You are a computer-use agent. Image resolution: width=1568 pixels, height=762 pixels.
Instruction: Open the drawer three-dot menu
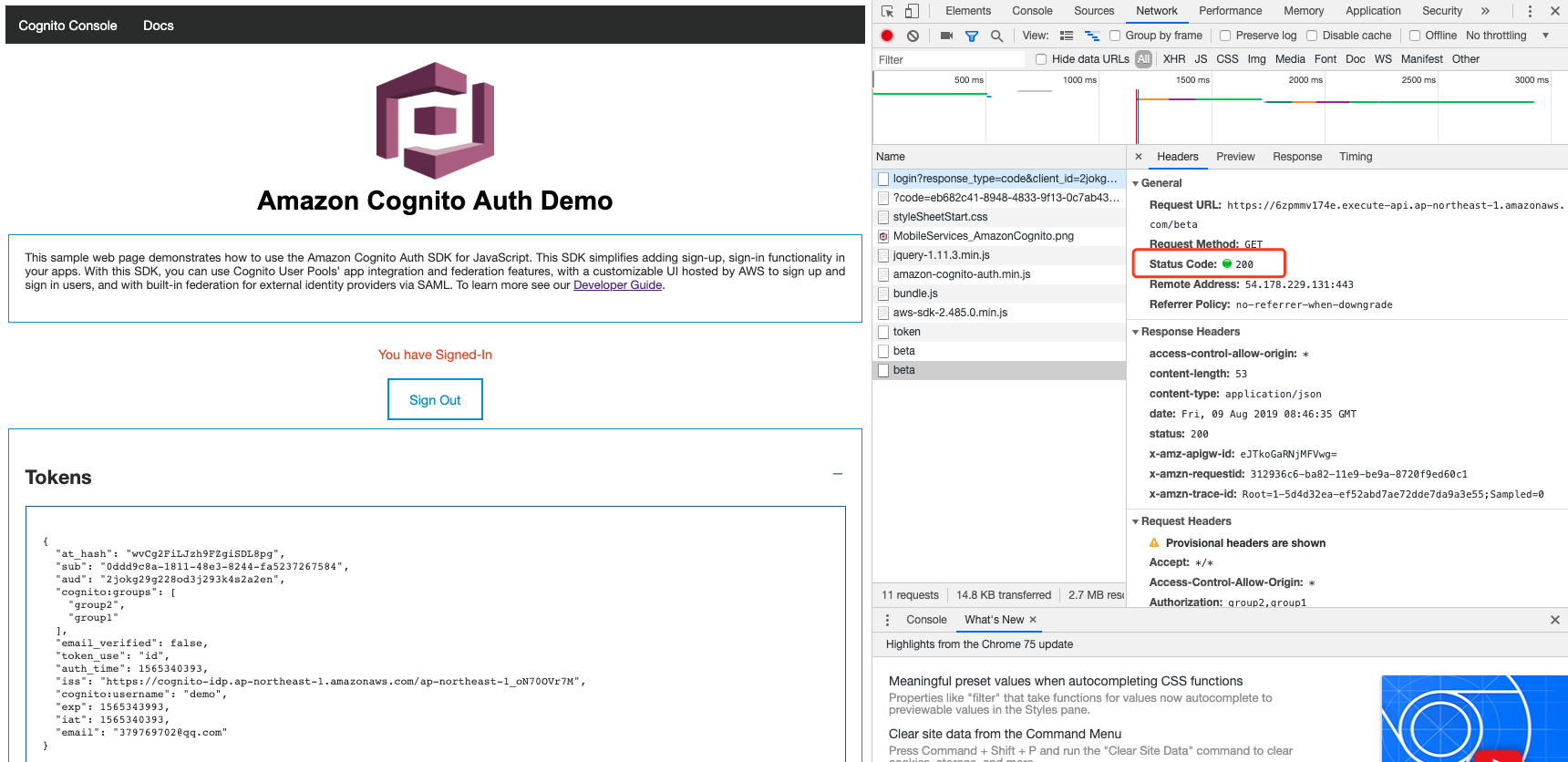click(887, 620)
